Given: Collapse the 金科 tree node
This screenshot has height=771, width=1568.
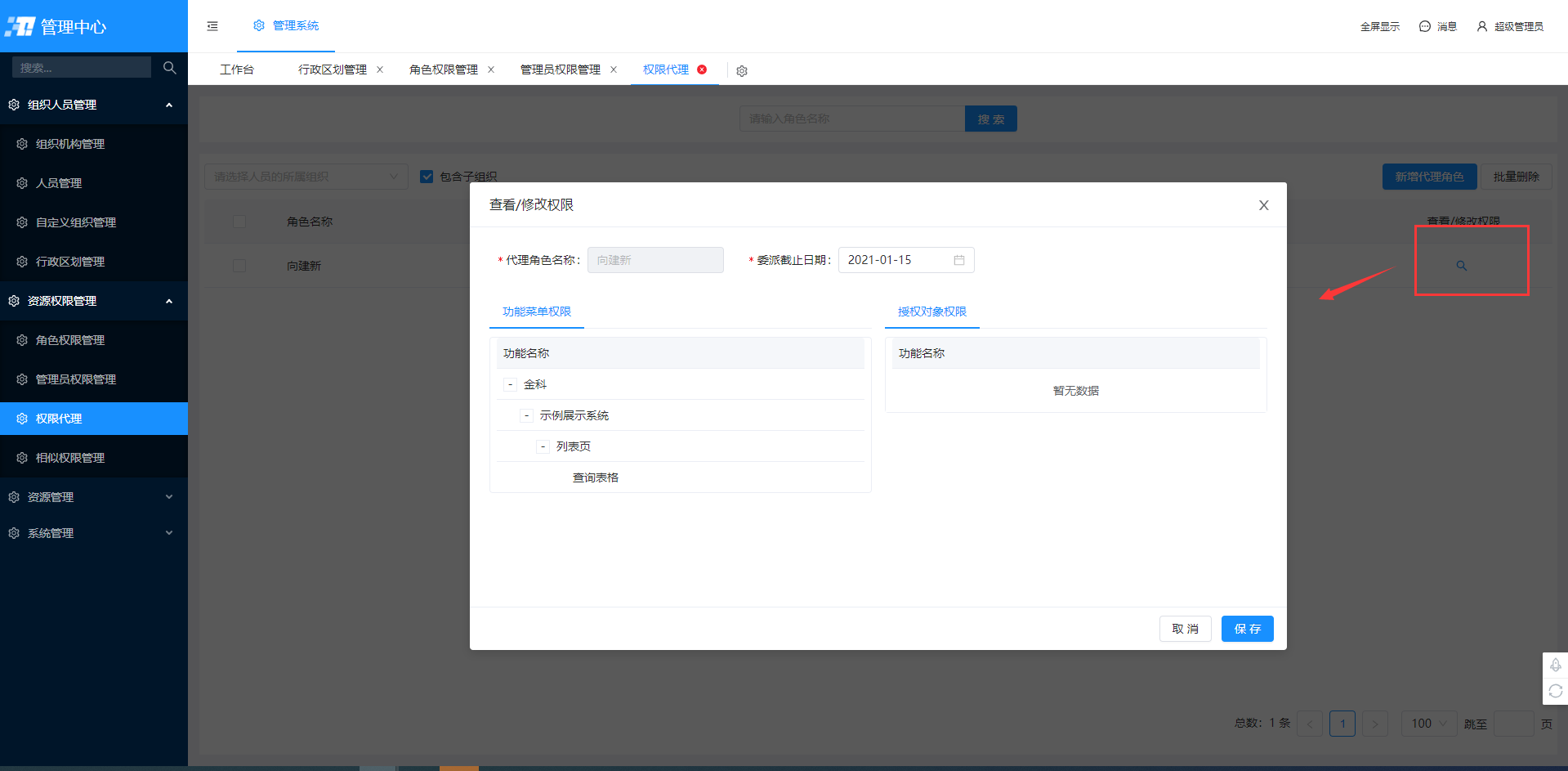Looking at the screenshot, I should pos(510,384).
